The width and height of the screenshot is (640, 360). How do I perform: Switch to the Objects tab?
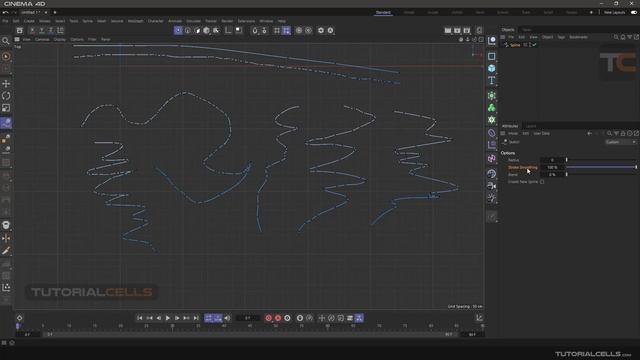pyautogui.click(x=508, y=30)
